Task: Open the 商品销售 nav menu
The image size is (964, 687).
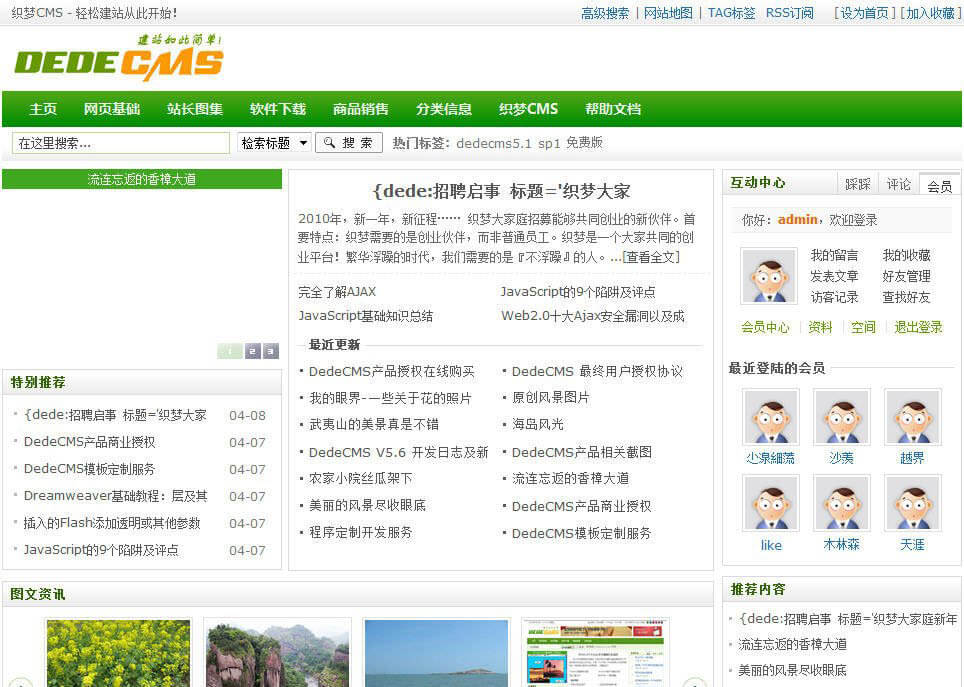Action: click(x=361, y=109)
